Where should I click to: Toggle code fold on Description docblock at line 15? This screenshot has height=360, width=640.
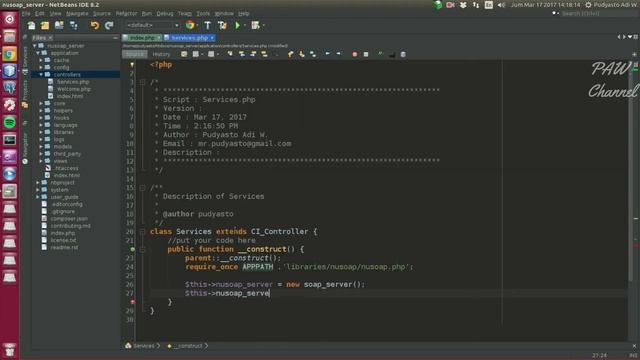142,188
